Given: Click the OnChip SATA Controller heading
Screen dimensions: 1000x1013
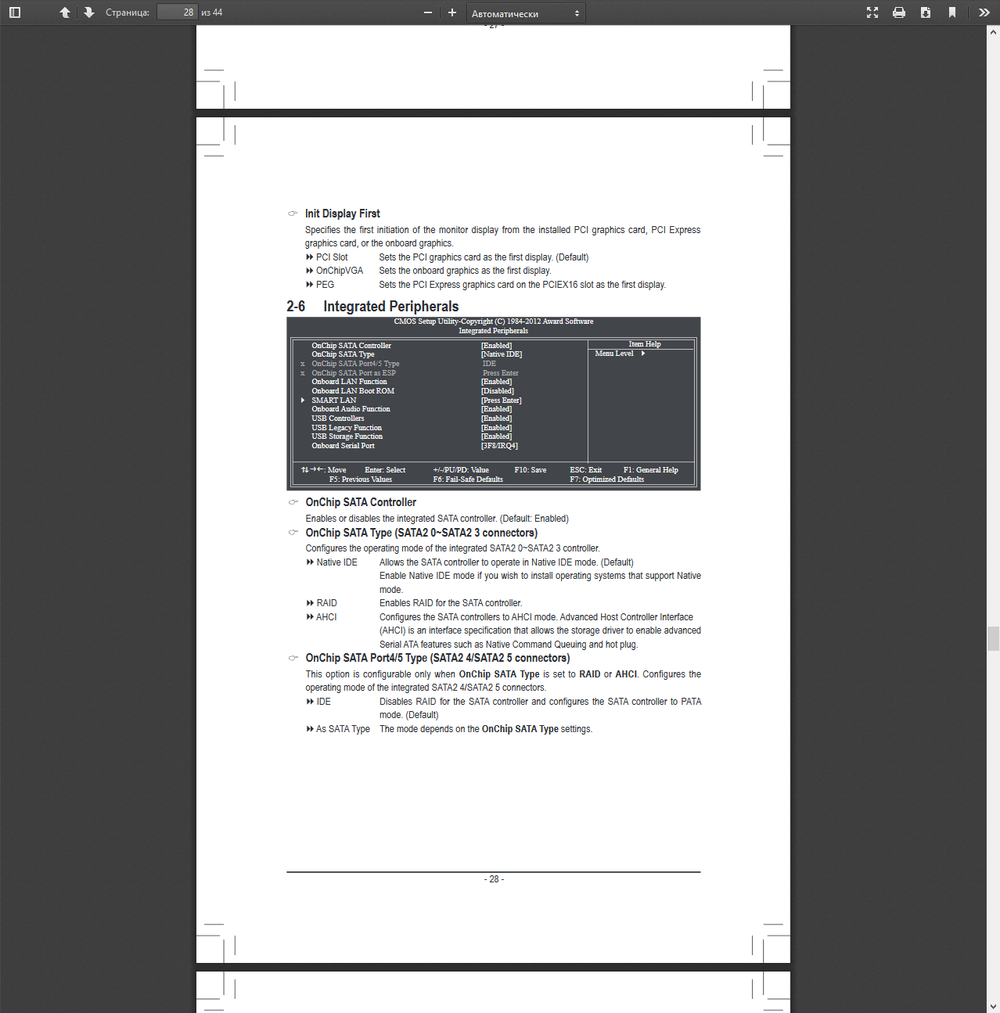Looking at the screenshot, I should coord(360,502).
